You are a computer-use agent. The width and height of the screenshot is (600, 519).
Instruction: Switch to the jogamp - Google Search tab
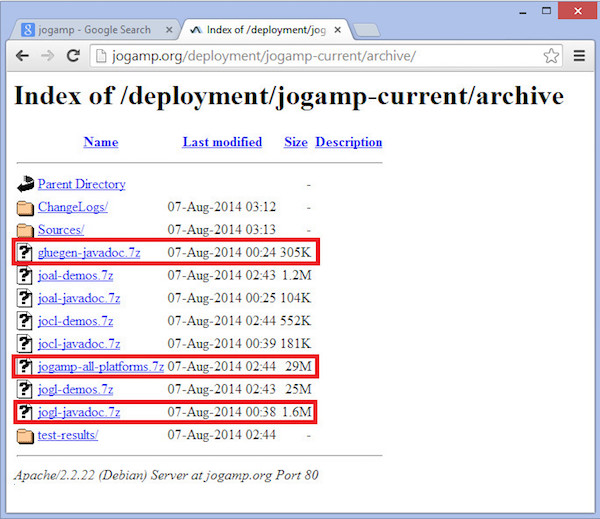click(94, 30)
